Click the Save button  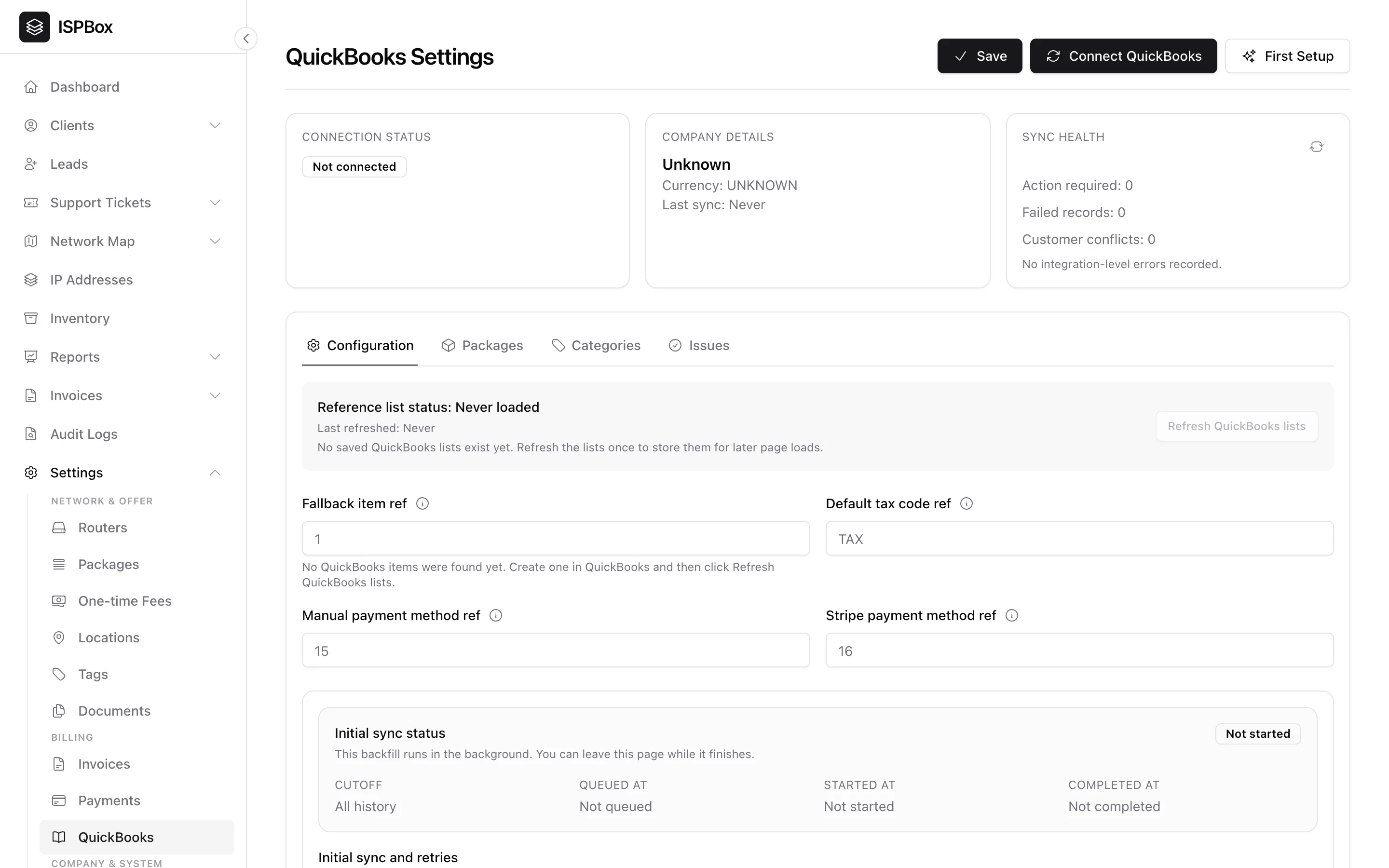click(x=979, y=55)
